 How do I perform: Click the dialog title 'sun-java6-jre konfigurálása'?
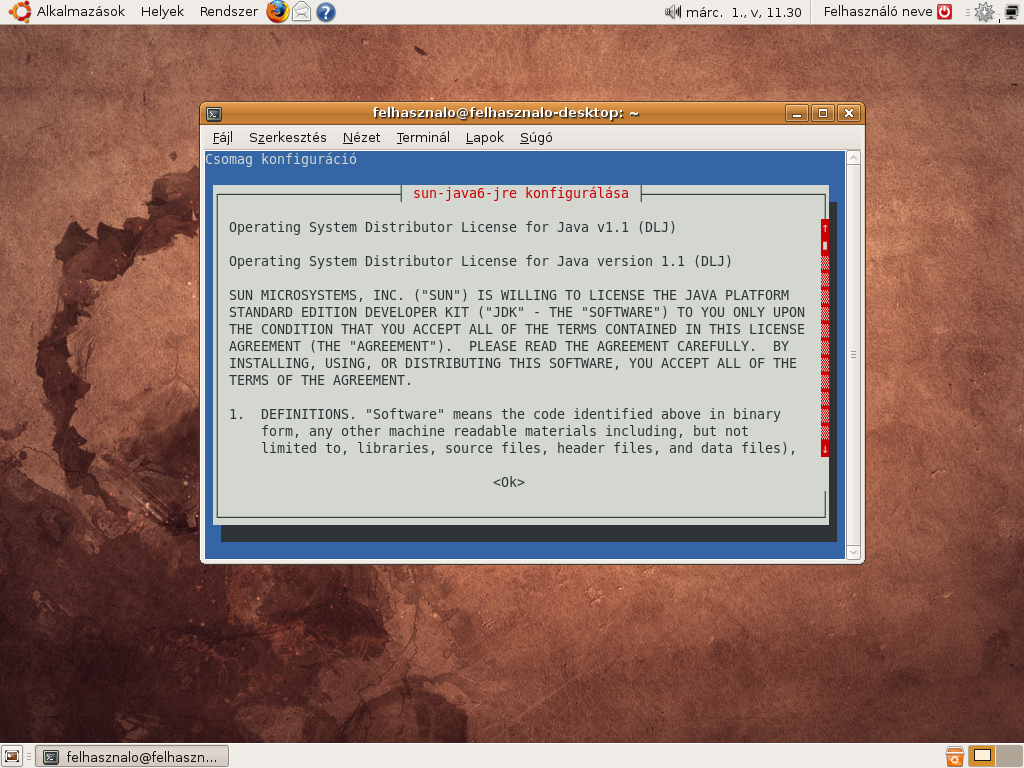pos(521,193)
